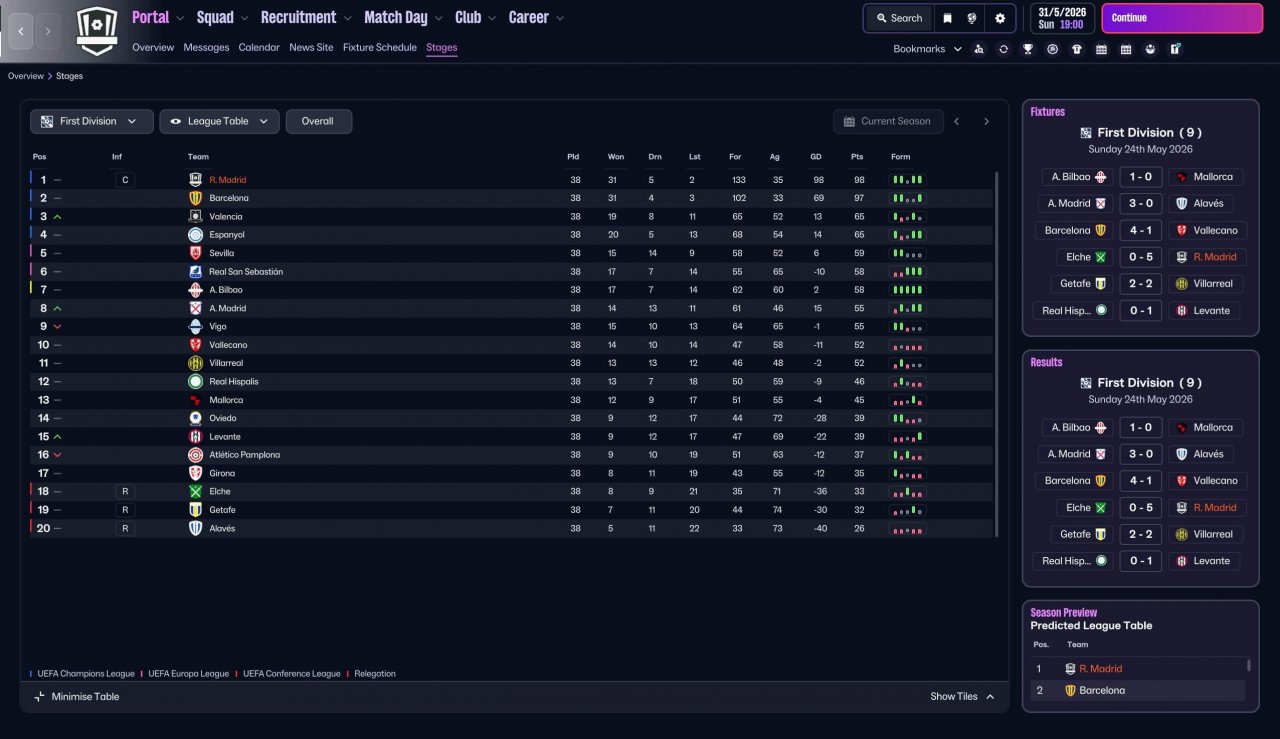1280x739 pixels.
Task: Click R. Madrid in Predicted League Table
Action: (1101, 669)
